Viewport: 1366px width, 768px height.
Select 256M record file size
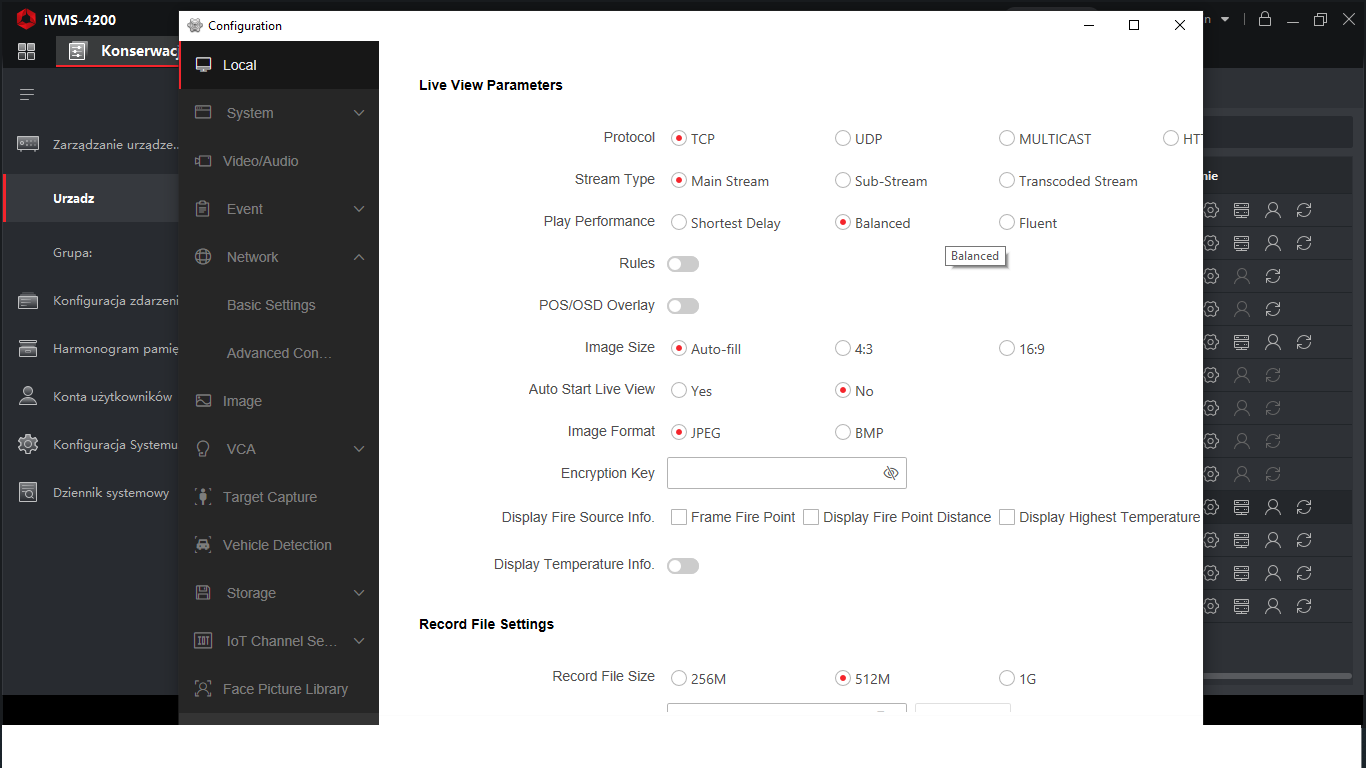click(x=679, y=679)
